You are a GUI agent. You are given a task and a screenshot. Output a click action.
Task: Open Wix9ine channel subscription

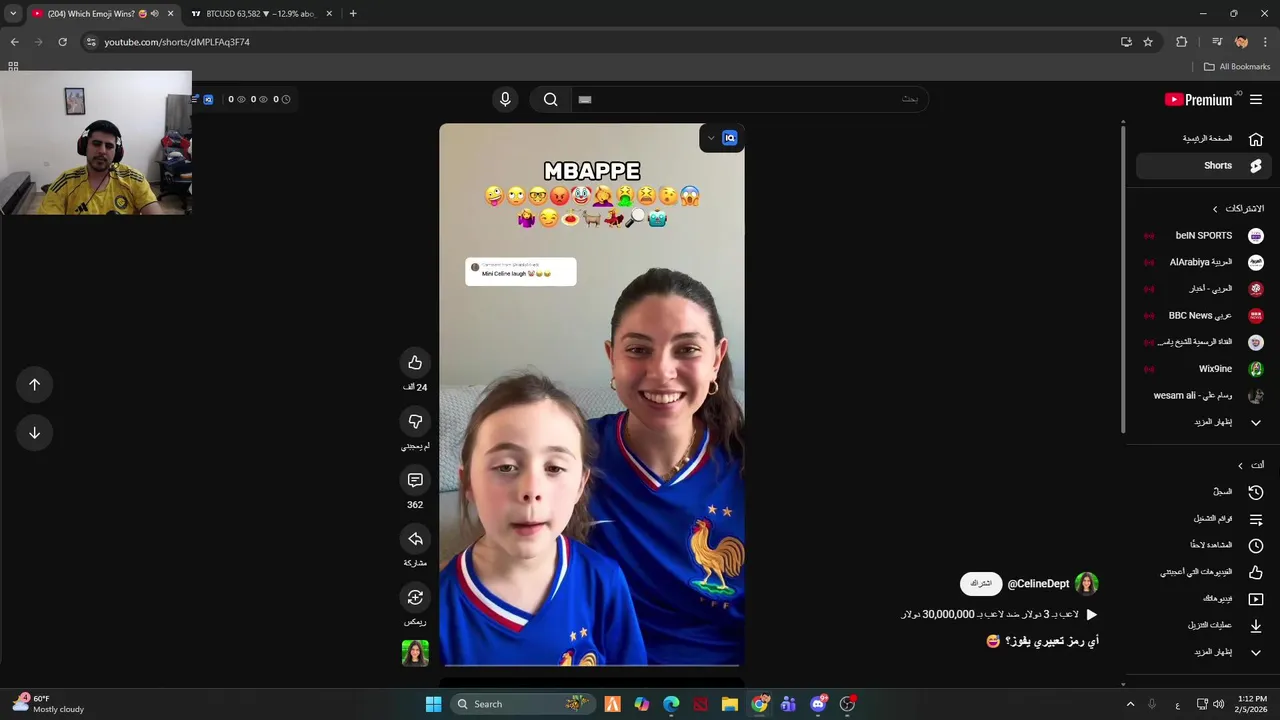tap(1204, 369)
